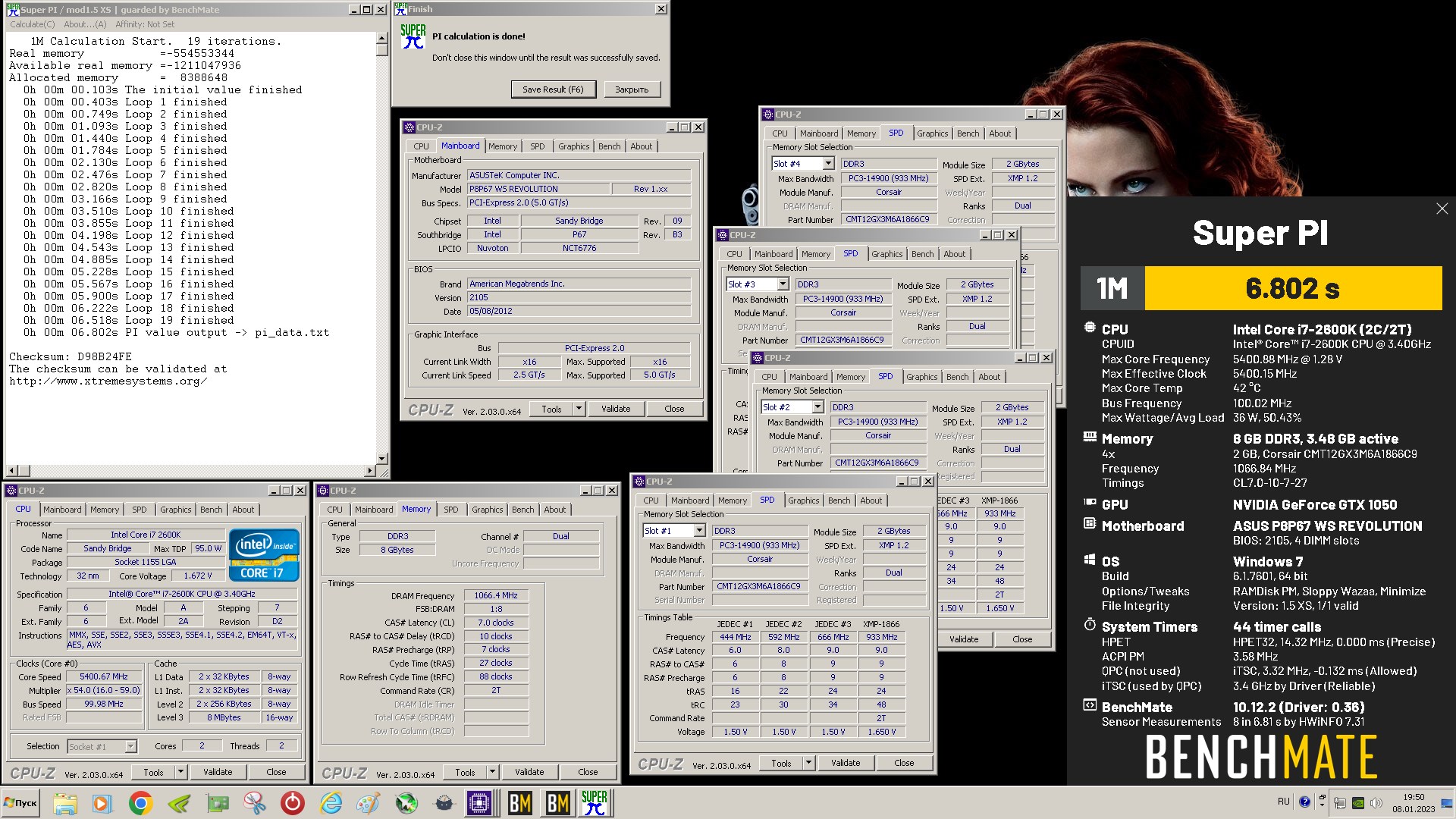1456x819 pixels.
Task: Click the Motherboard icon in BenchMate panel
Action: [x=1090, y=524]
